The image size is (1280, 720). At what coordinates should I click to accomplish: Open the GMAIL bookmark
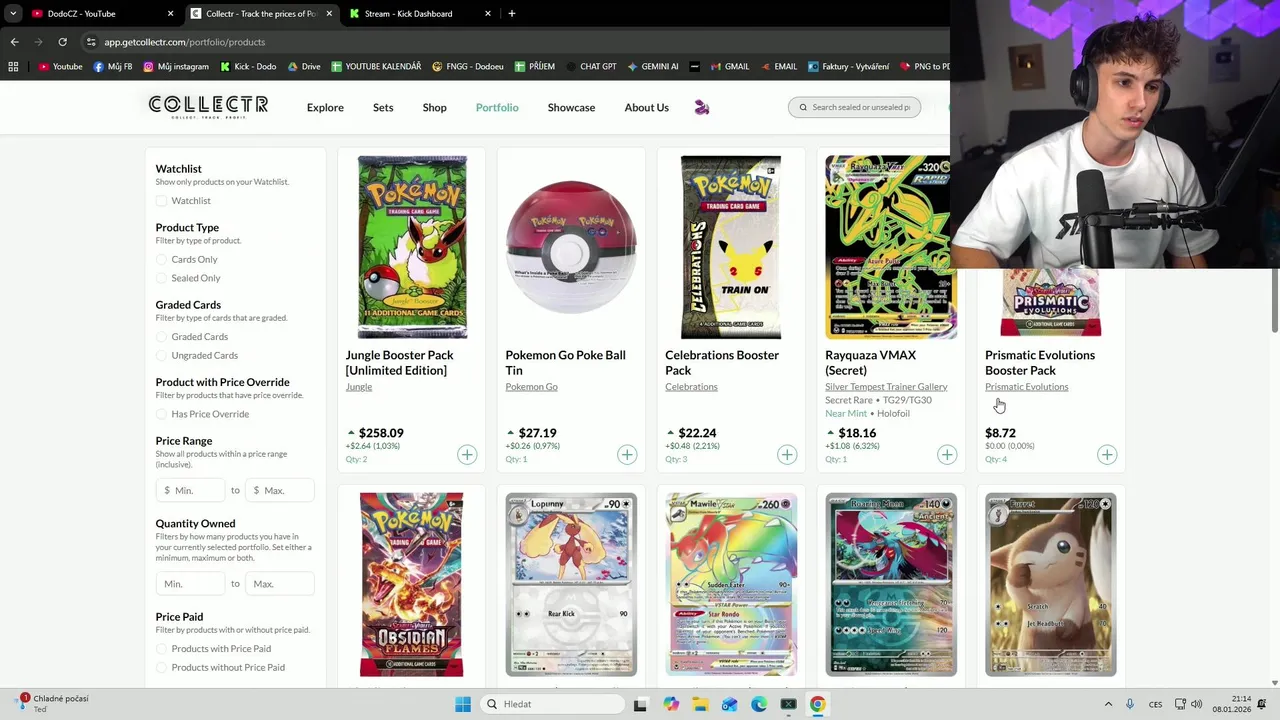pyautogui.click(x=729, y=67)
